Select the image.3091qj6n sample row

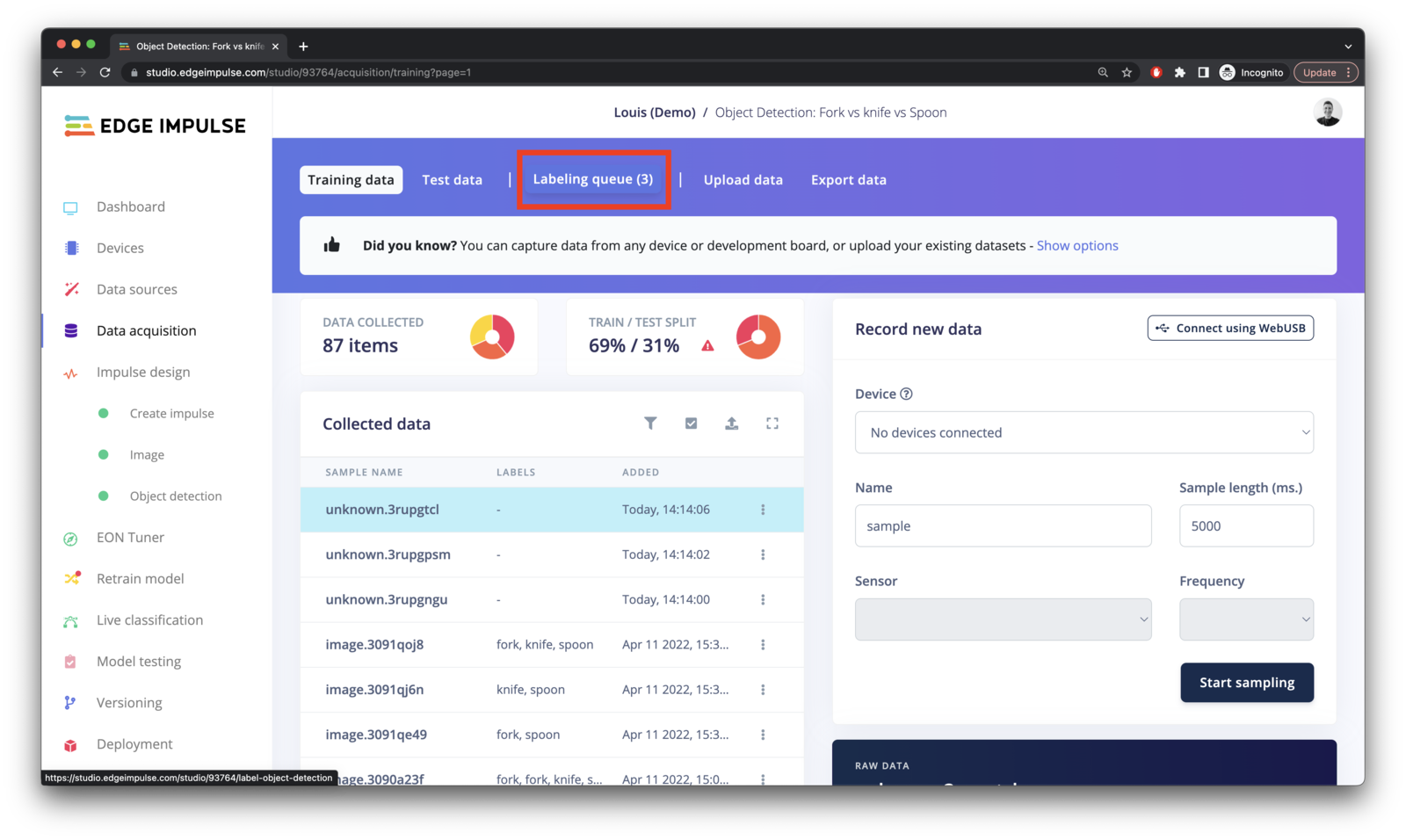(552, 690)
